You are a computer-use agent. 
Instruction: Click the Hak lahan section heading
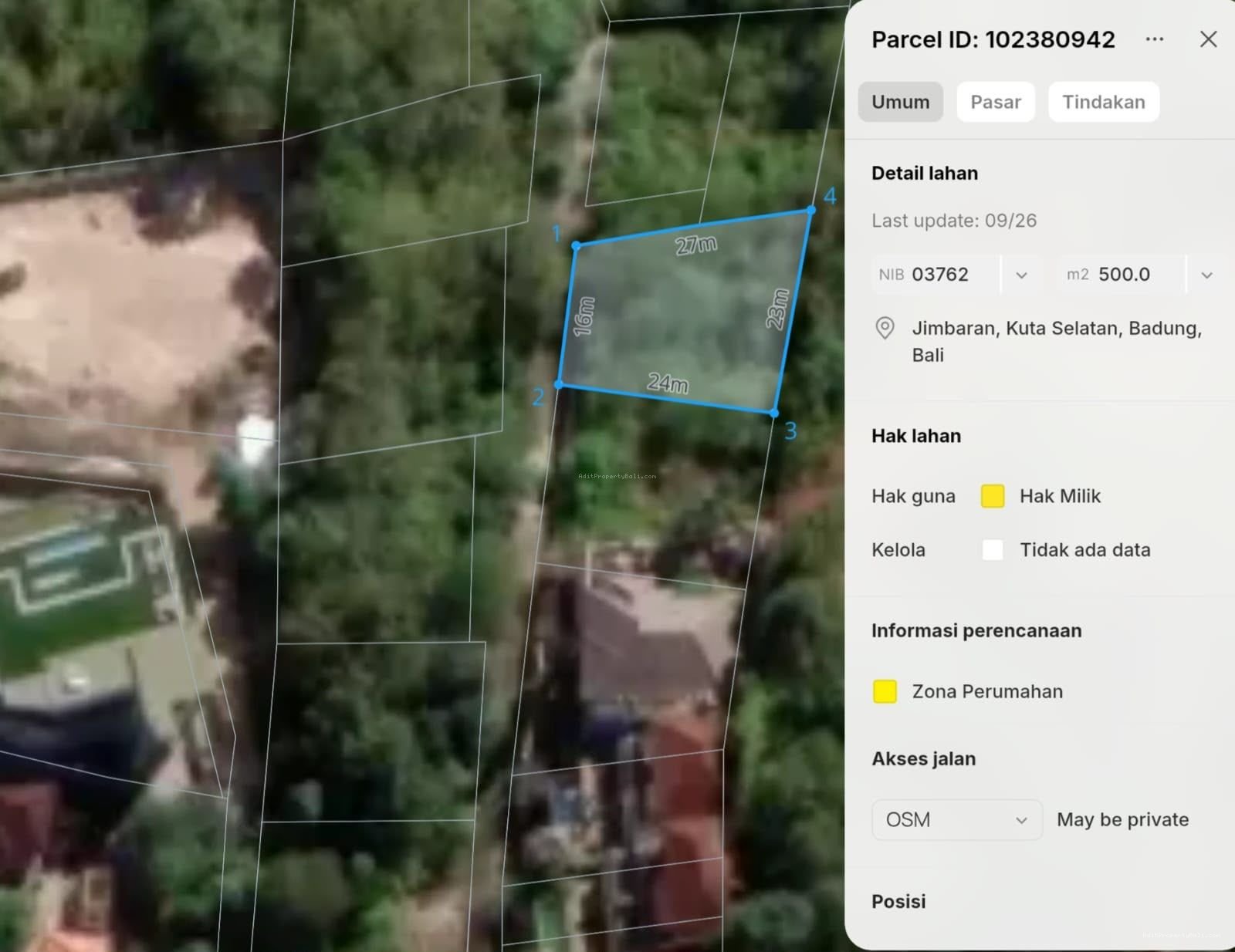click(x=916, y=436)
